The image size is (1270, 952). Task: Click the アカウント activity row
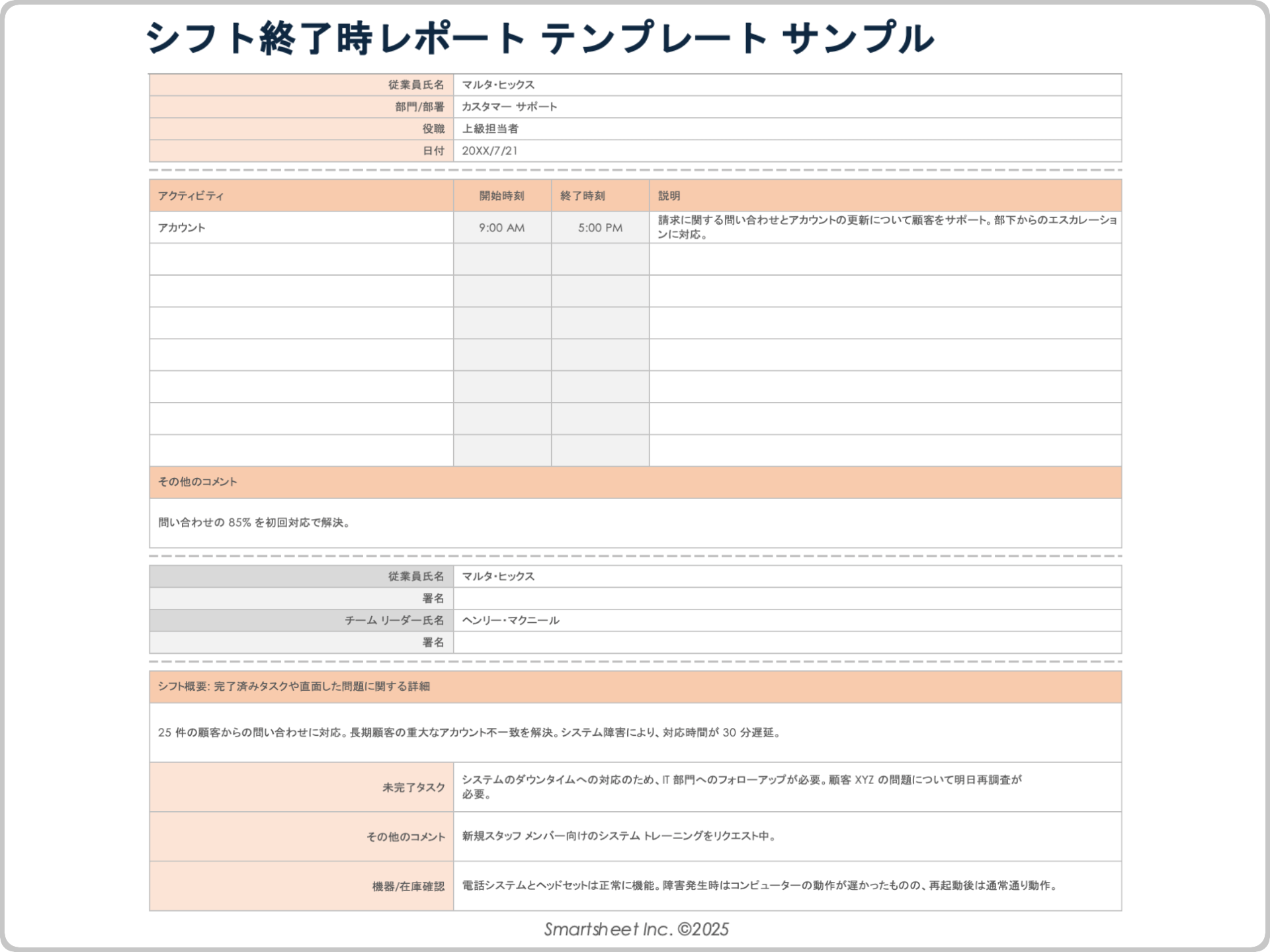(x=179, y=227)
